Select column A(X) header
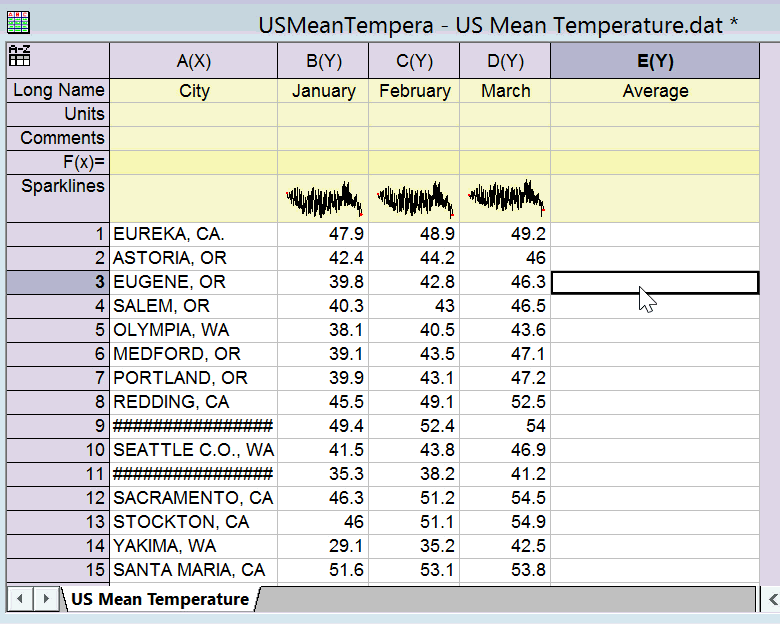The width and height of the screenshot is (780, 624). [x=193, y=61]
